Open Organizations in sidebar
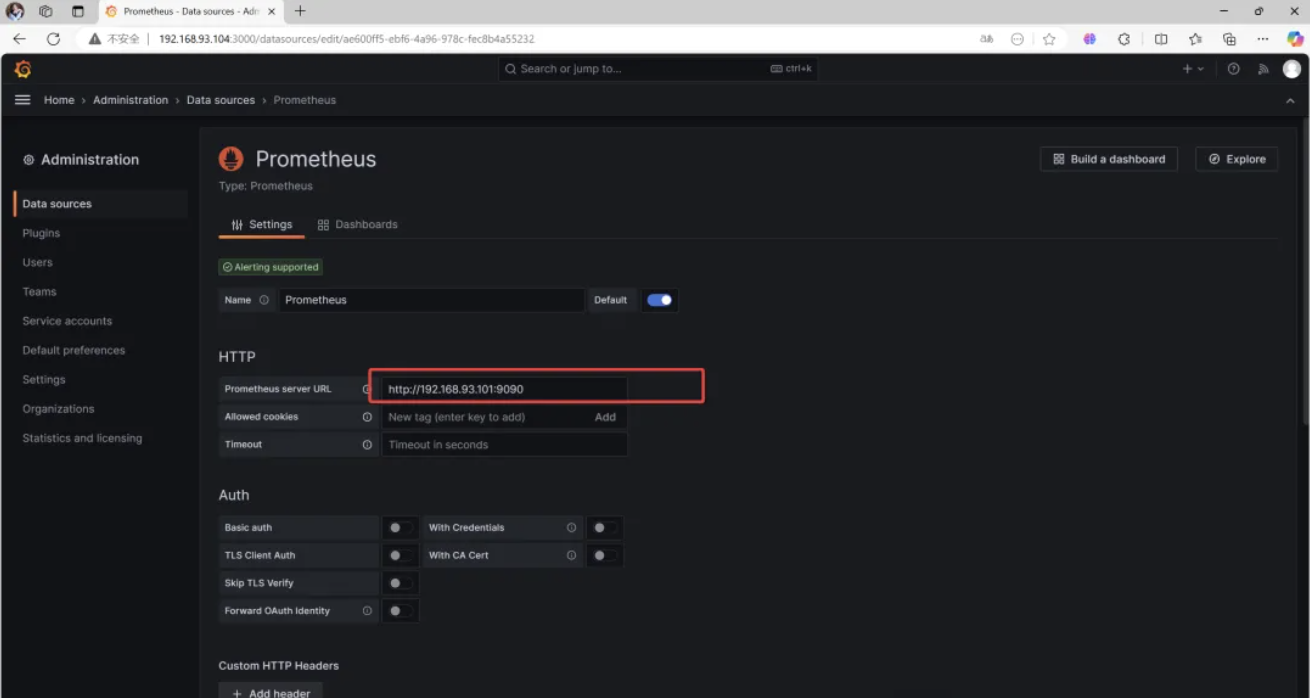The image size is (1310, 698). pyautogui.click(x=58, y=409)
